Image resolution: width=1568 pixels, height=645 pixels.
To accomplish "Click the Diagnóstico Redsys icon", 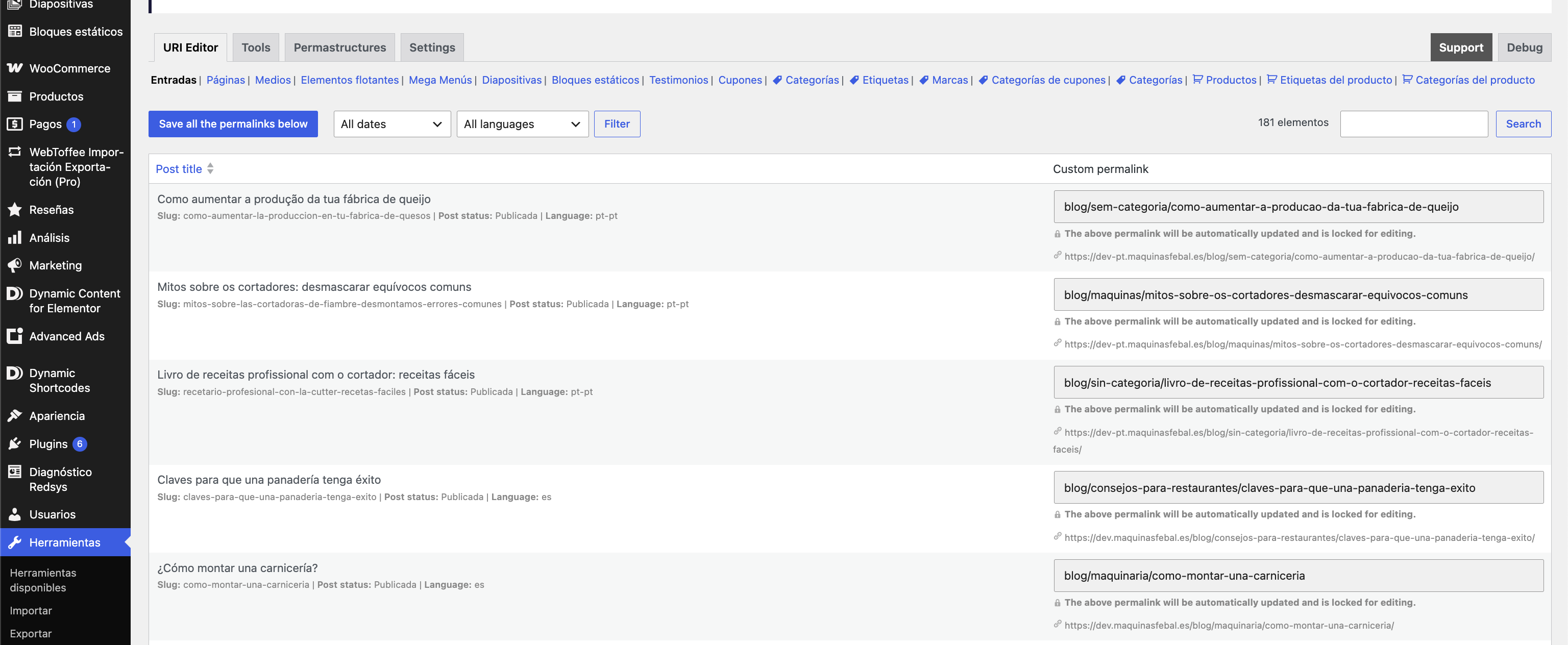I will pyautogui.click(x=15, y=472).
